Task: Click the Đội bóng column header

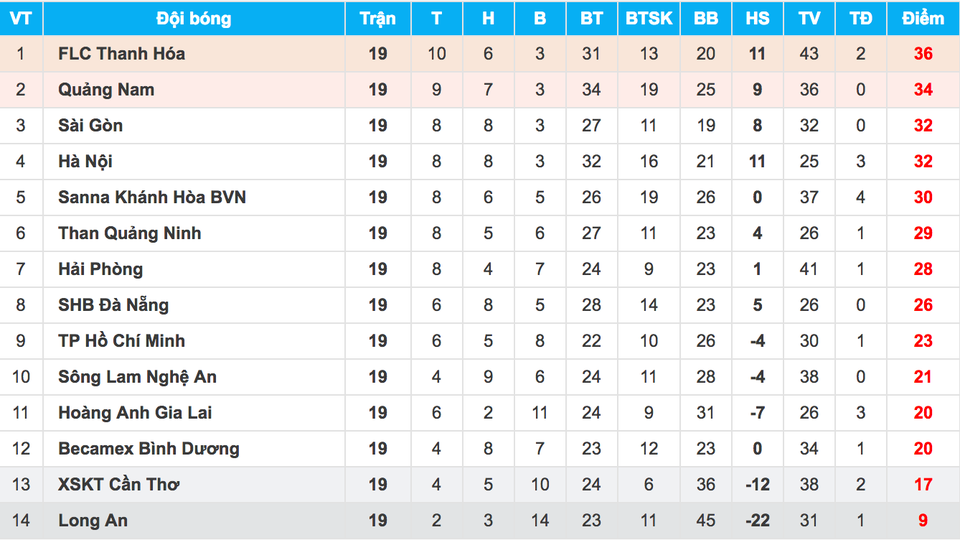Action: [x=194, y=18]
